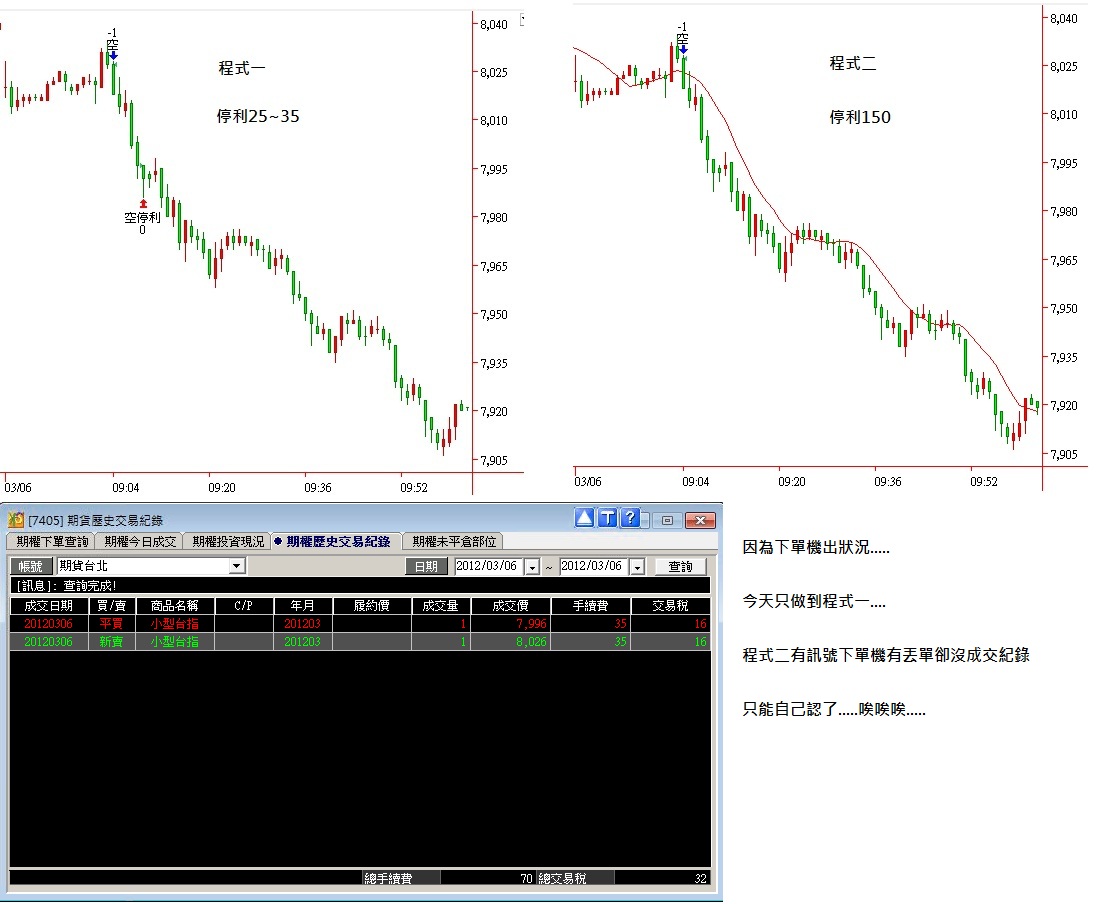The image size is (1106, 904).
Task: Click 09:20 time label on 程式一 chart
Action: (222, 487)
